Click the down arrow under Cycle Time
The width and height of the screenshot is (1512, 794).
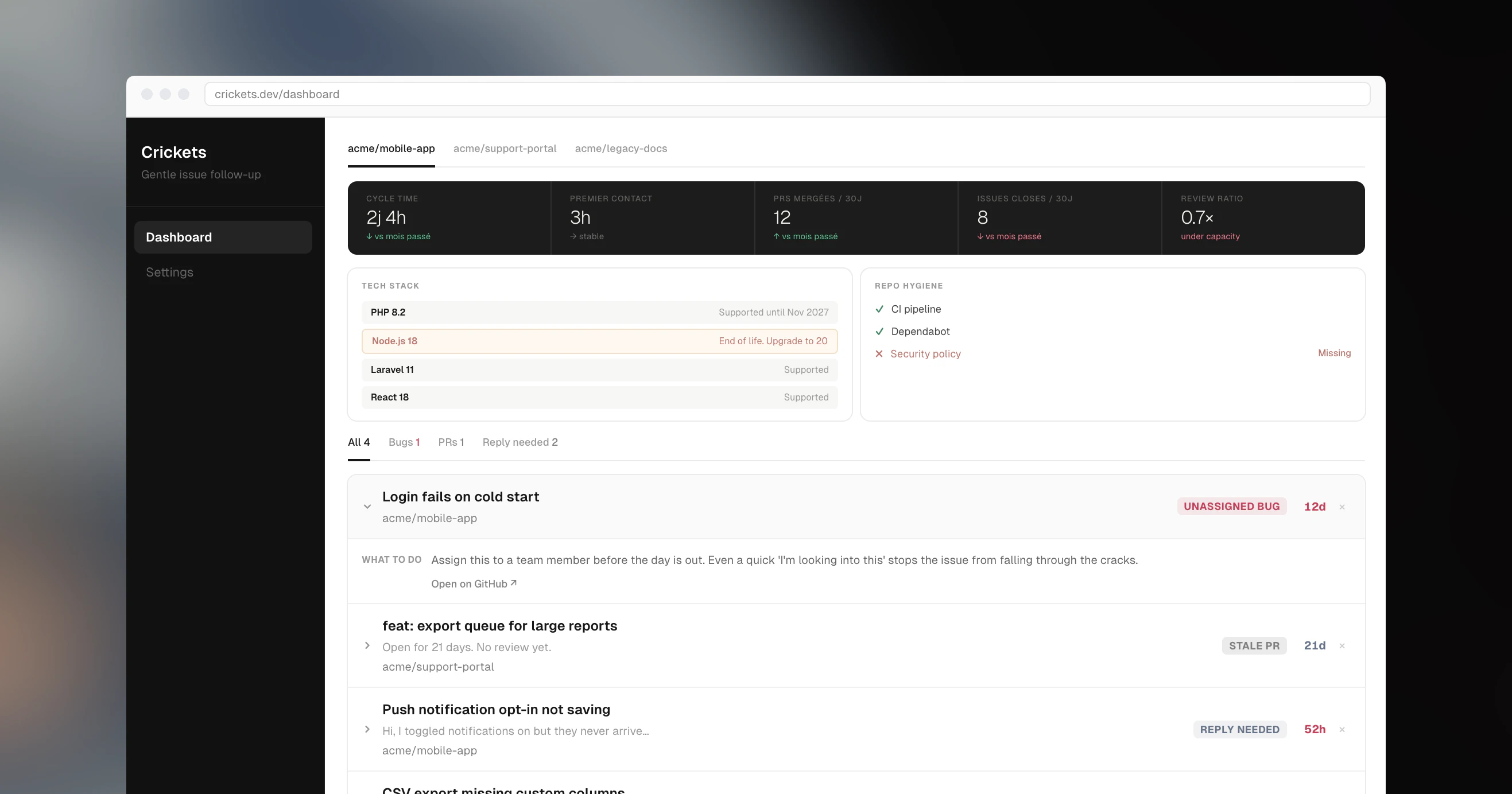[369, 236]
